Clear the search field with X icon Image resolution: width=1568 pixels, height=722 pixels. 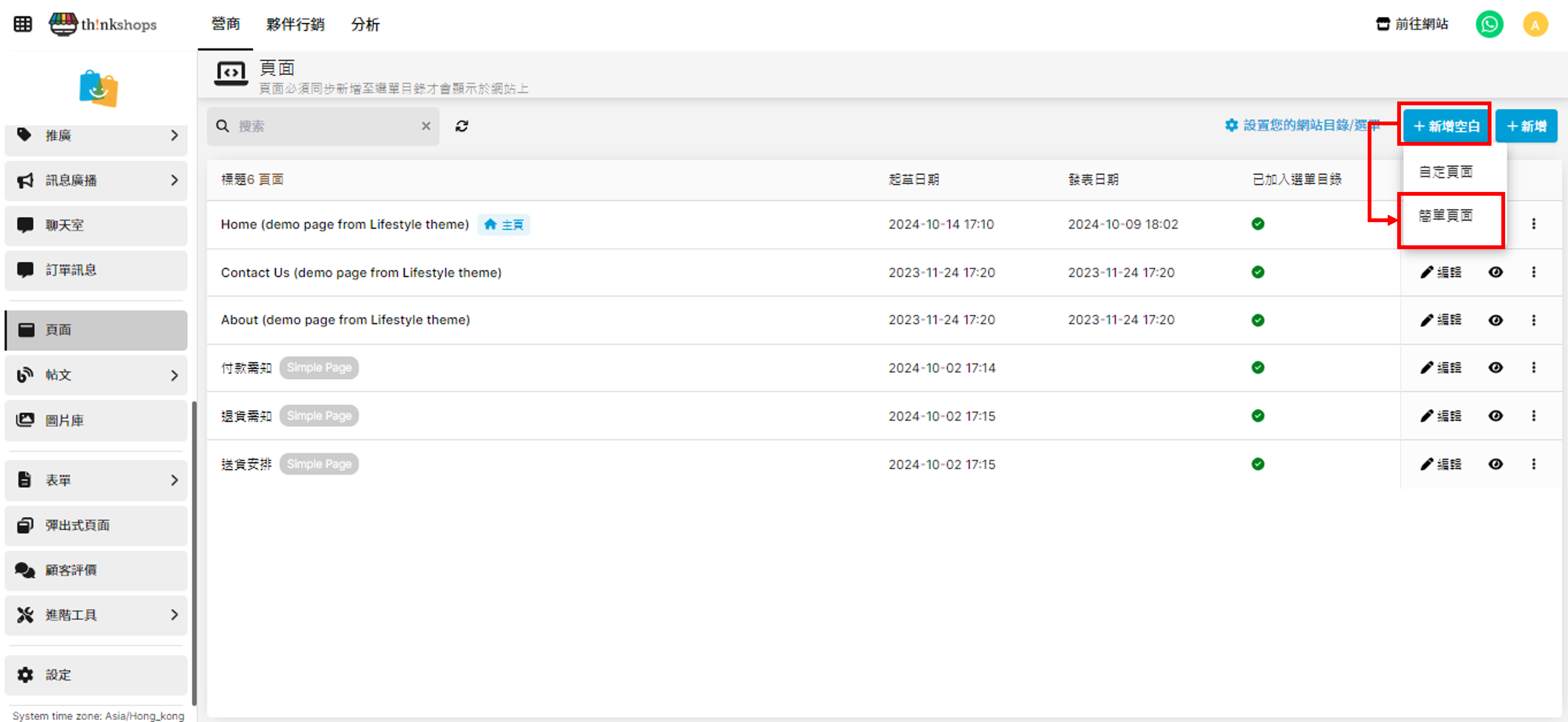425,126
